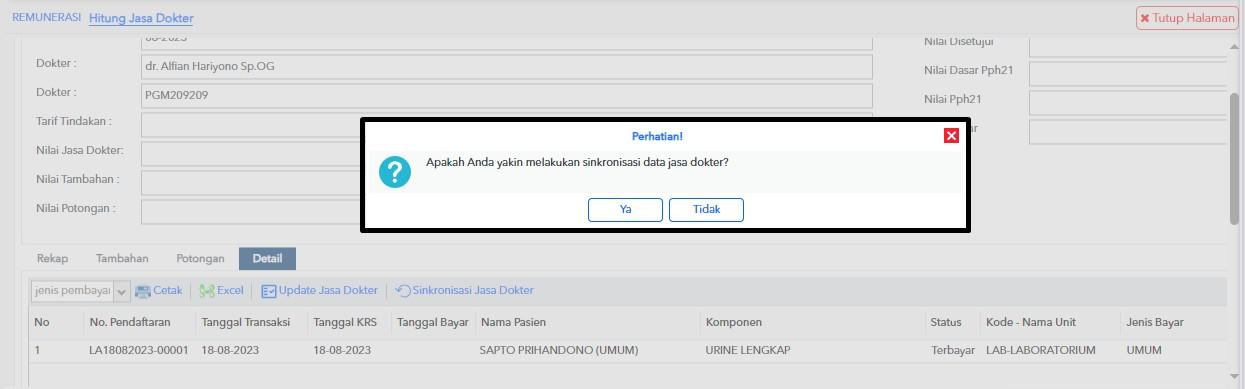This screenshot has width=1245, height=389.
Task: Click the Update Jasa Dokter icon
Action: click(x=269, y=291)
